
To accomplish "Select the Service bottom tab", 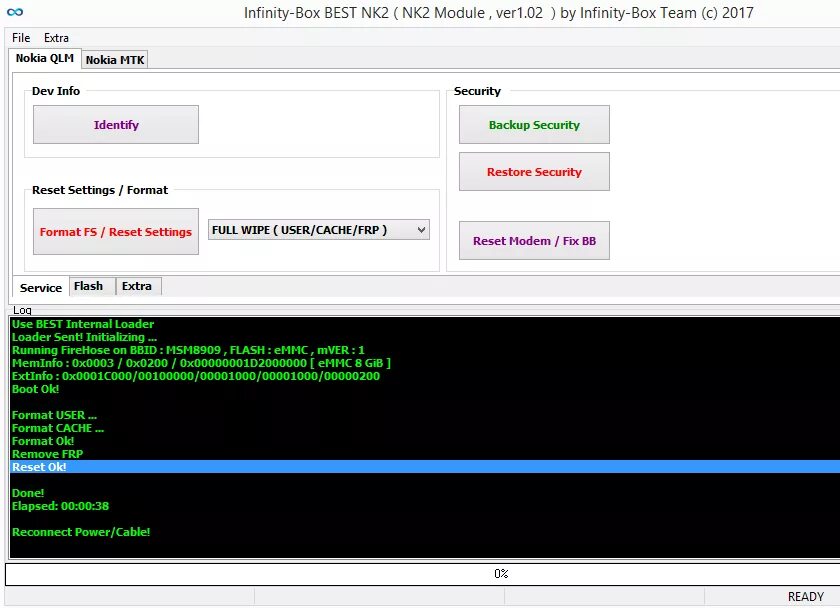I will pyautogui.click(x=41, y=288).
